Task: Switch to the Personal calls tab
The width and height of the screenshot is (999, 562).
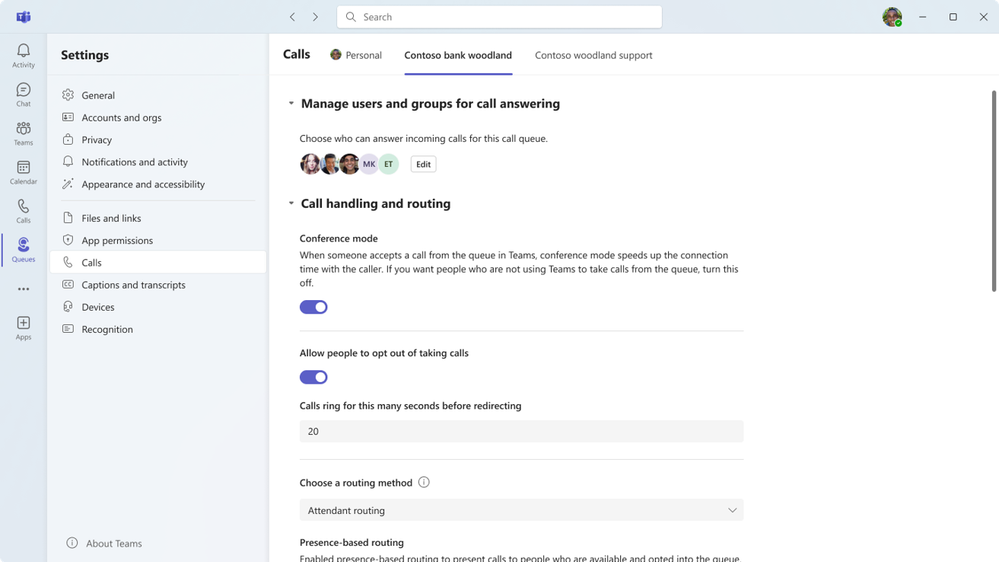Action: (x=356, y=55)
